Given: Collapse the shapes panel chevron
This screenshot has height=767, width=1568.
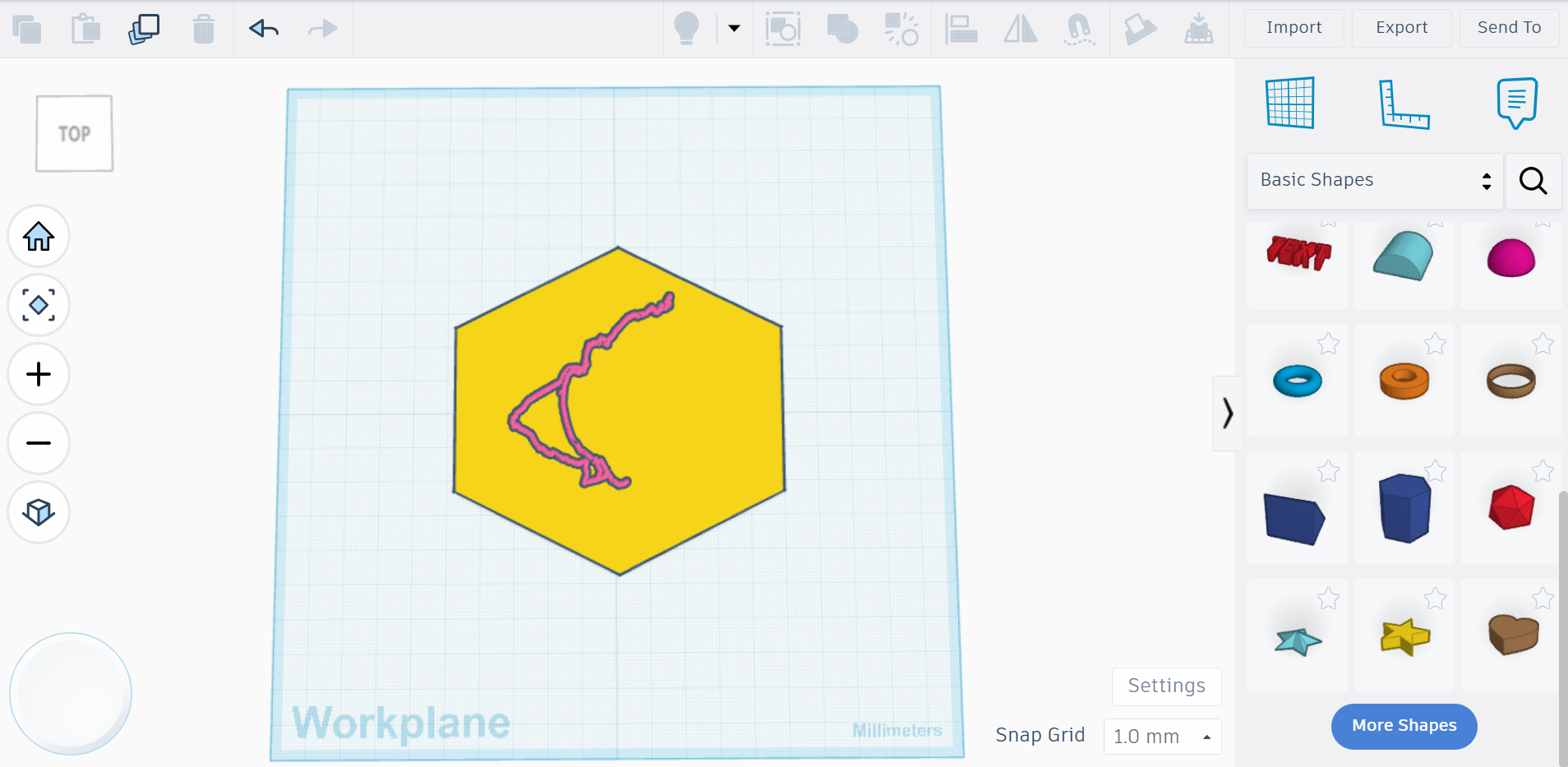Looking at the screenshot, I should [1227, 413].
